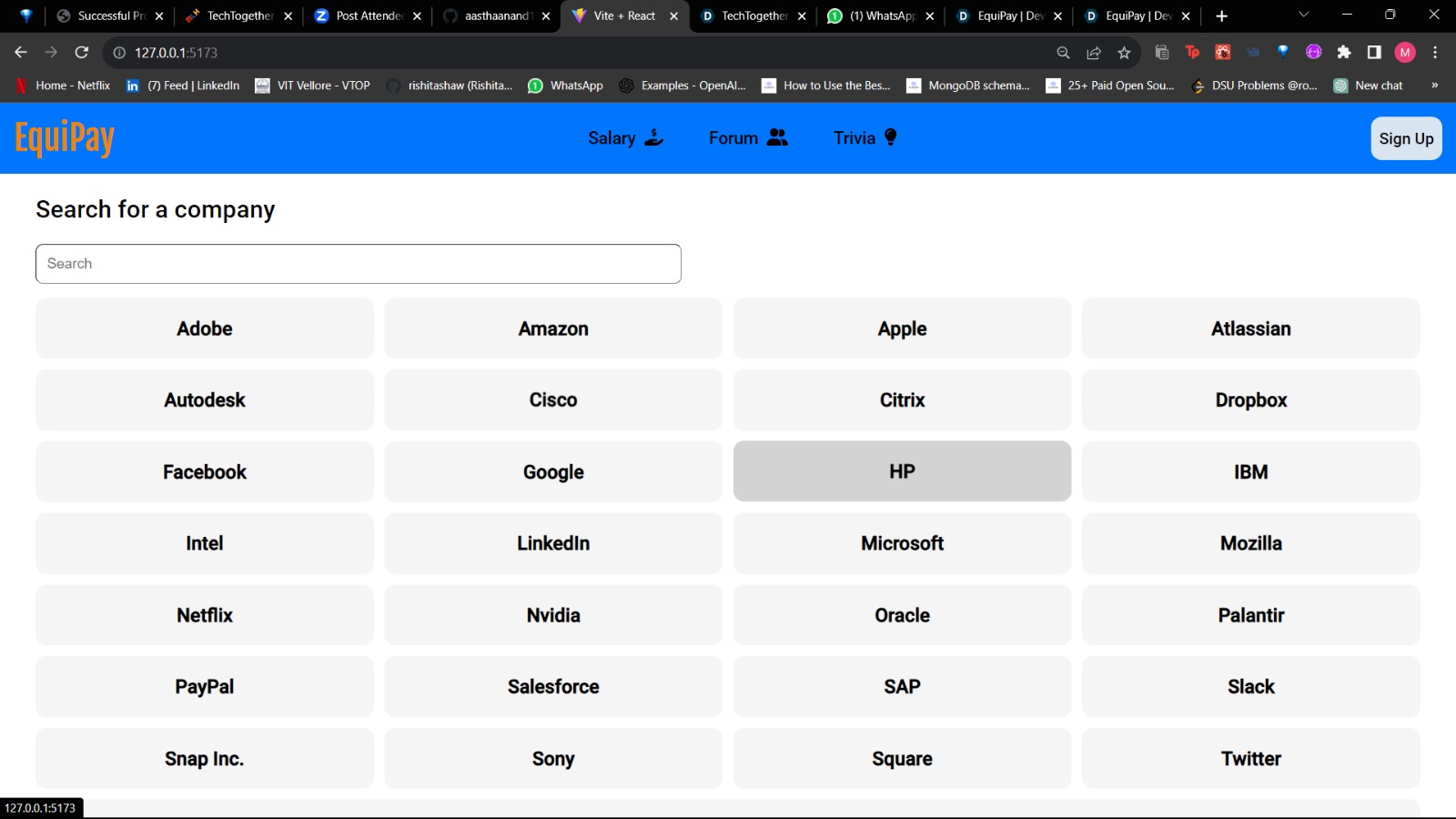
Task: Open the Chrome profile avatar M
Action: click(1405, 53)
